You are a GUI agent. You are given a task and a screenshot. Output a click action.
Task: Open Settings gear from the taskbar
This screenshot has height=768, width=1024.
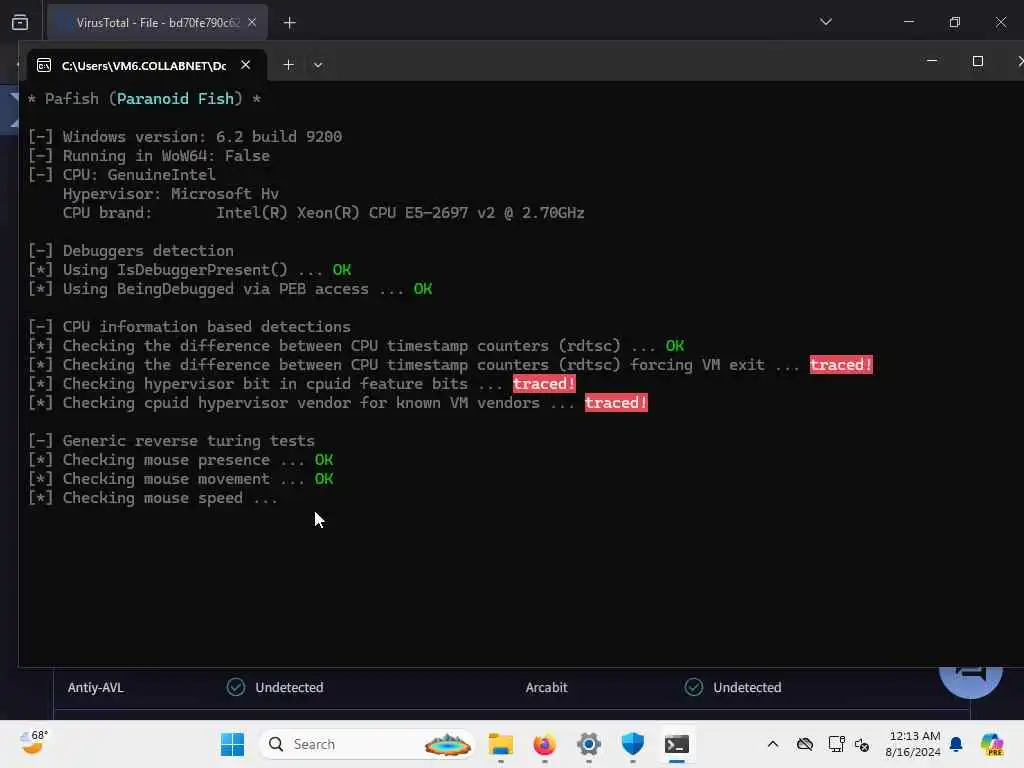[588, 744]
